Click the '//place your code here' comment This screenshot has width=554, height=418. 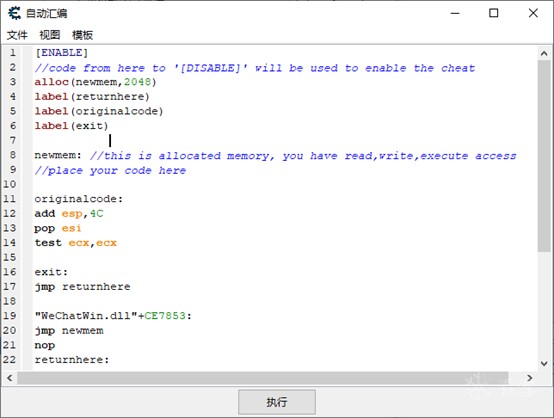coord(110,170)
